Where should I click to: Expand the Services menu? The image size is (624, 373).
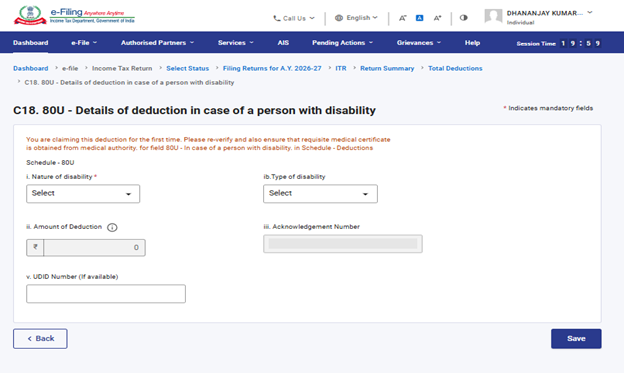(236, 43)
